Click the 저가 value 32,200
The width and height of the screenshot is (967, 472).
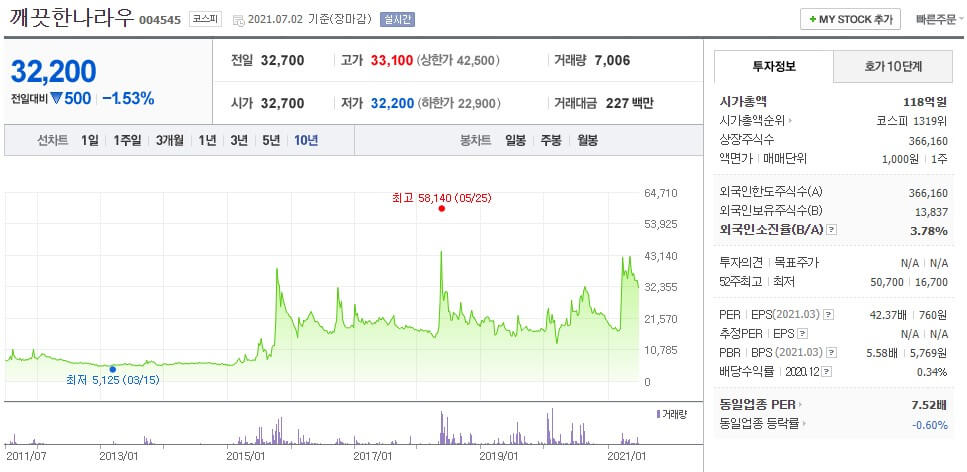click(x=392, y=103)
